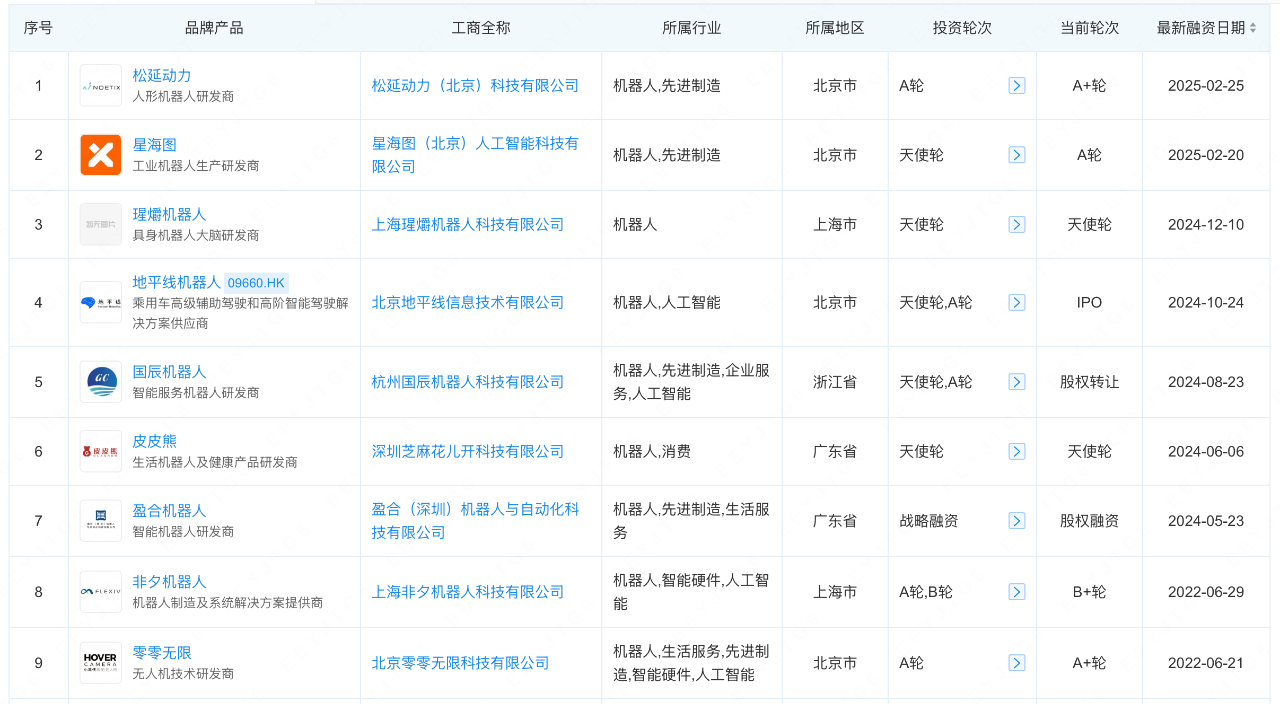
Task: Click 机器人,消费 industry cell
Action: pos(652,451)
